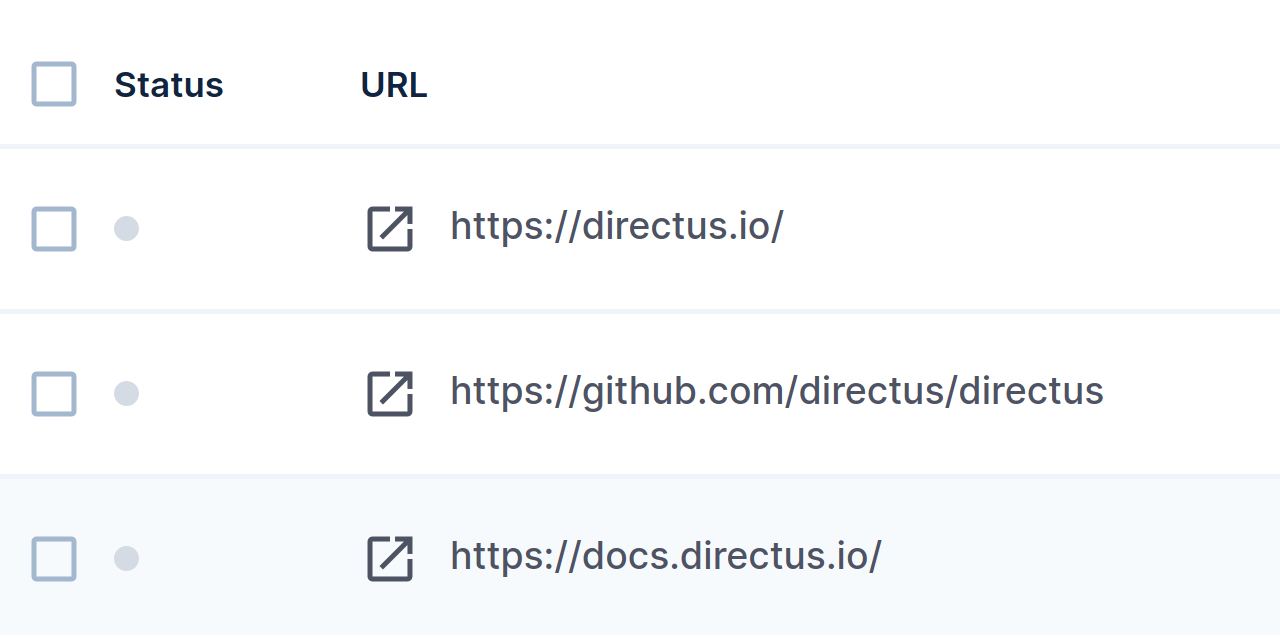Click empty area right of docs.directus.io URL
1280x640 pixels.
tap(1050, 558)
